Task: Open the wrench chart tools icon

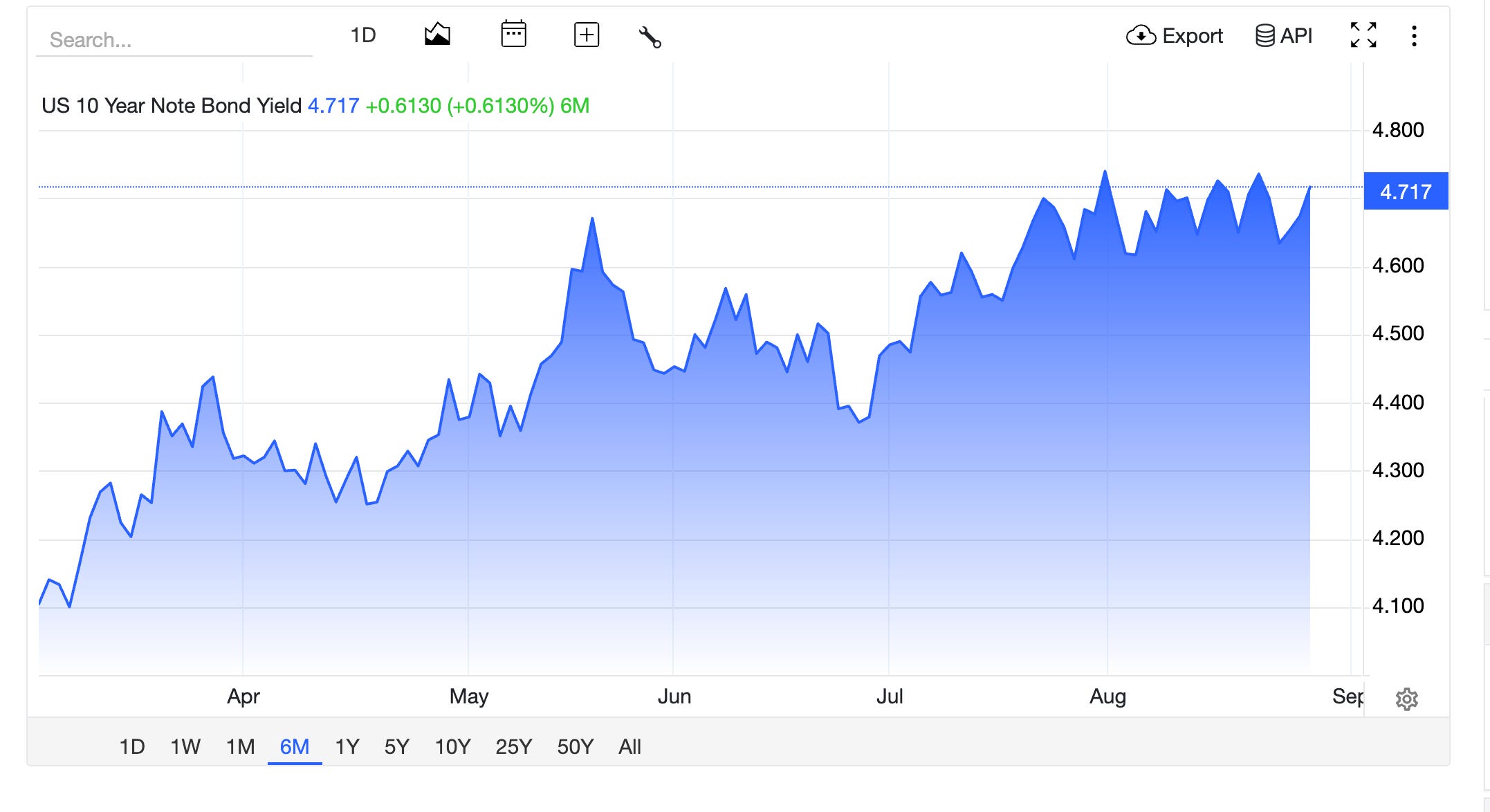Action: pyautogui.click(x=650, y=37)
